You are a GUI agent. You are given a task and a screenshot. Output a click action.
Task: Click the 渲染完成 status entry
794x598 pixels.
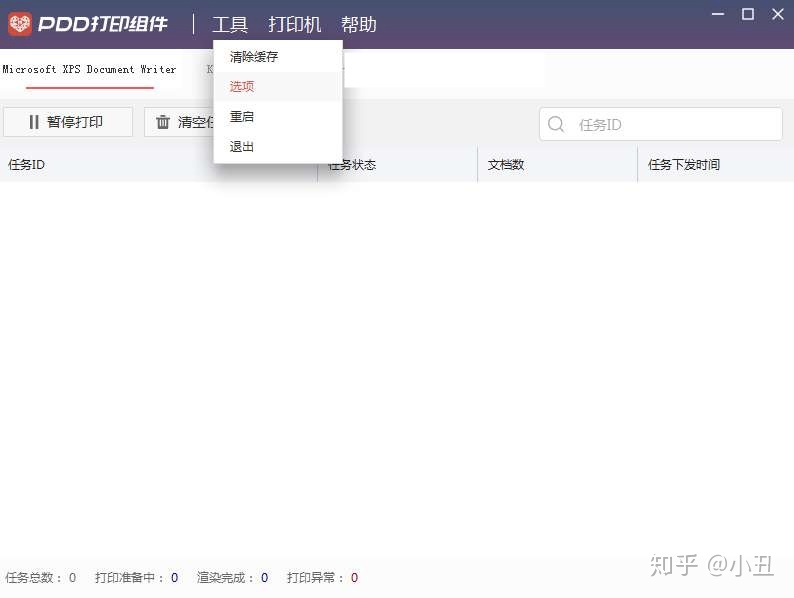coord(232,578)
